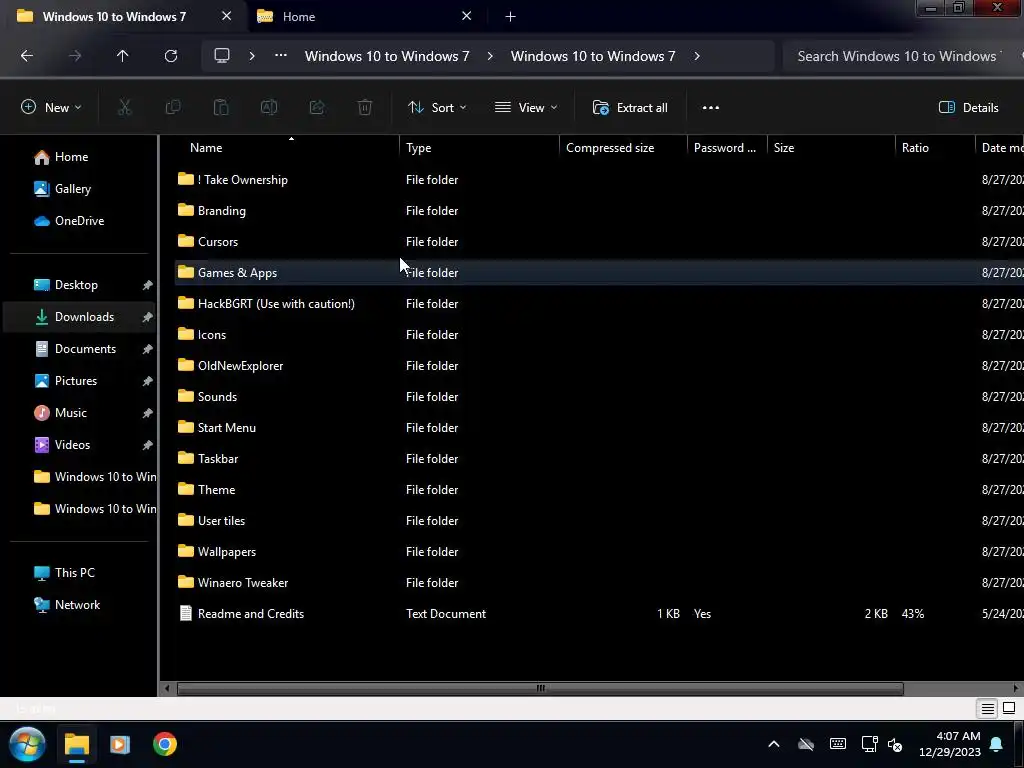Close the Windows 10 to Windows 7 tab
The width and height of the screenshot is (1024, 768).
coord(226,16)
